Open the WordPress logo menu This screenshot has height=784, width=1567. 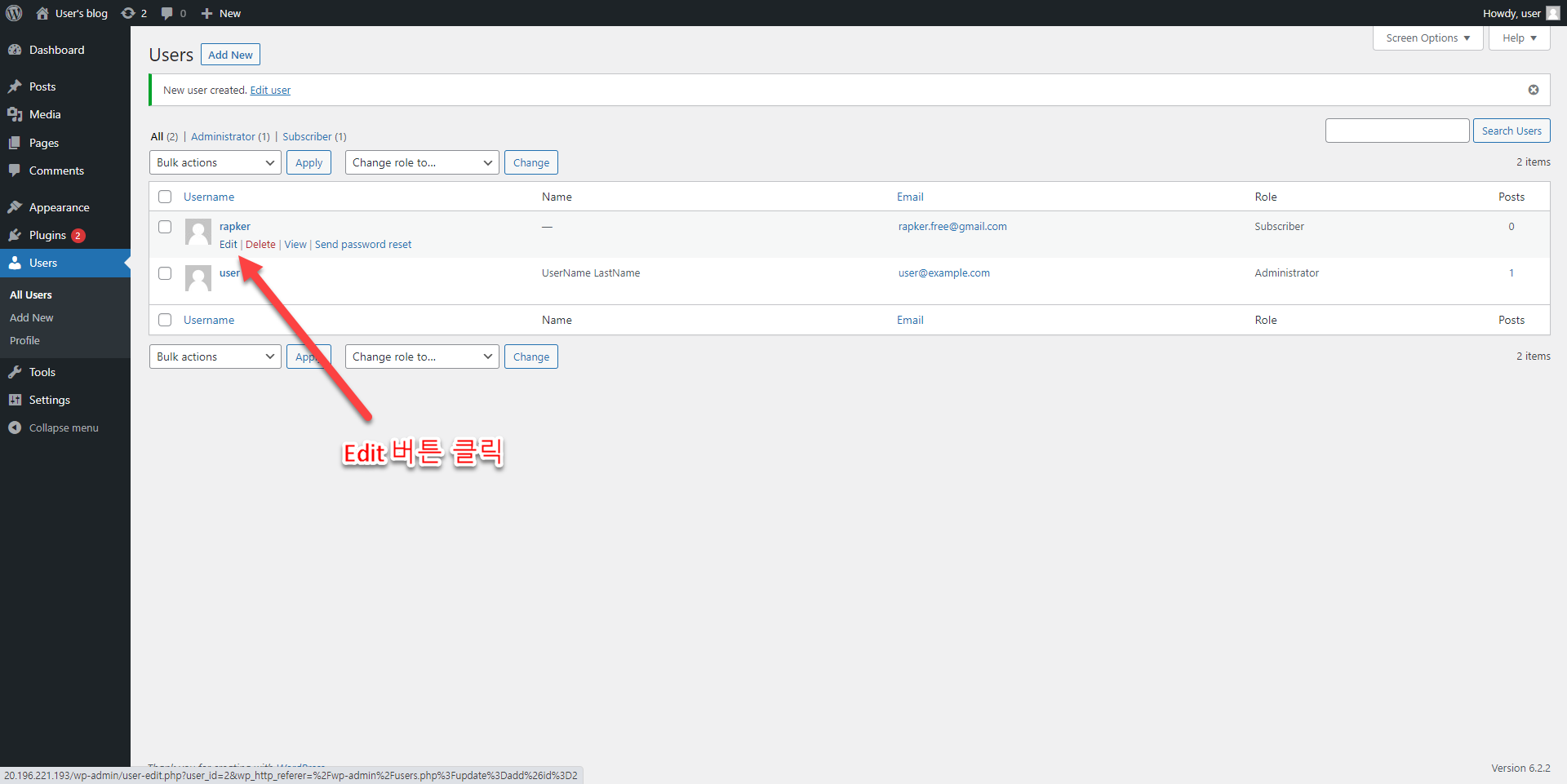(x=14, y=13)
